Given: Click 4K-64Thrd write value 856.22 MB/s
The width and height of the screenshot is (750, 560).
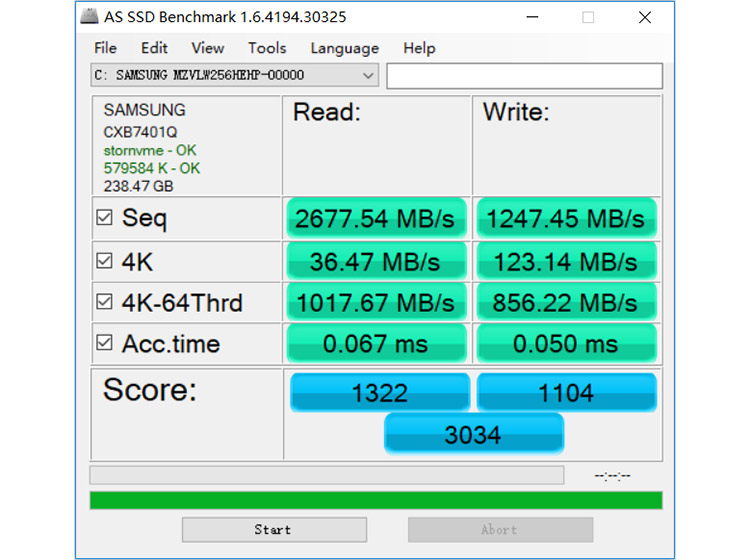Looking at the screenshot, I should [566, 302].
